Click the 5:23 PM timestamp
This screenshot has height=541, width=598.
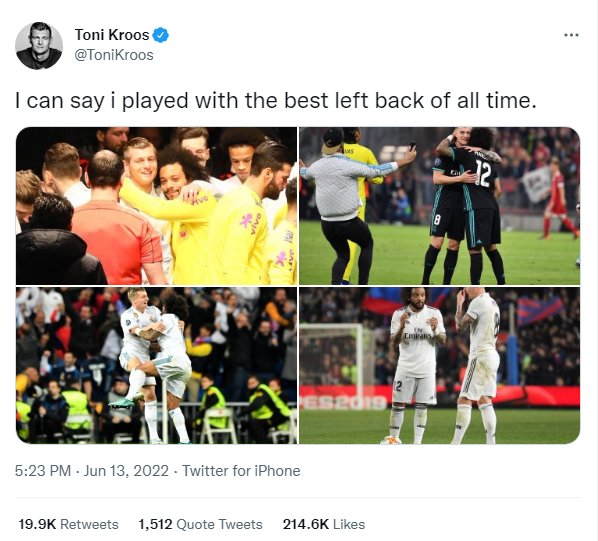[x=43, y=471]
